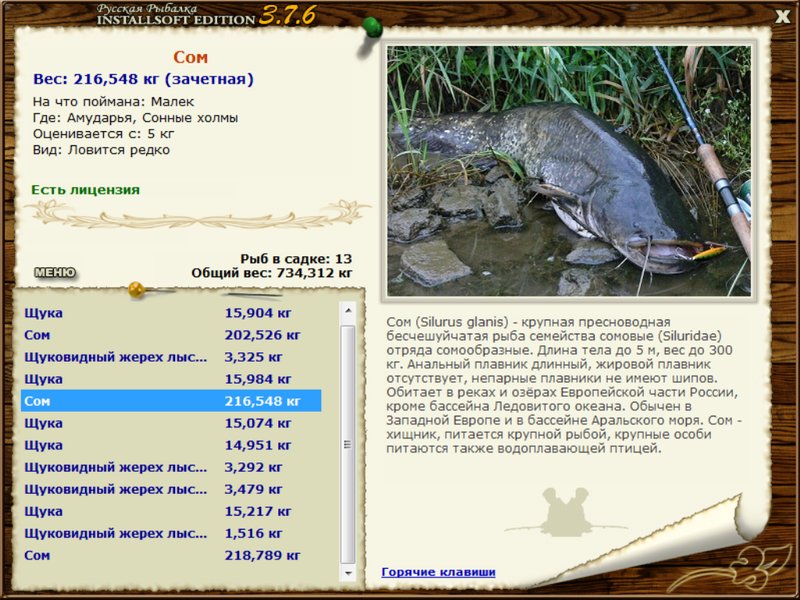Select the Щука 15,217 кг row

[x=171, y=511]
